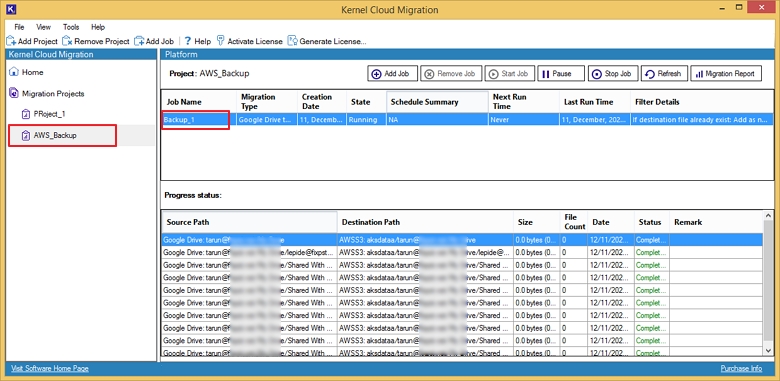Click the AWS_Backup project icon
Screen dimensions: 780x381
26,135
